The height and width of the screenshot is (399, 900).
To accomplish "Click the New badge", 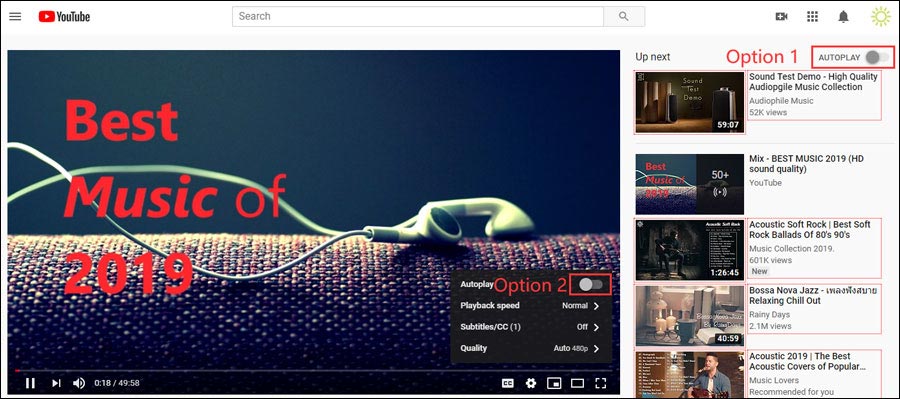I will tap(759, 271).
